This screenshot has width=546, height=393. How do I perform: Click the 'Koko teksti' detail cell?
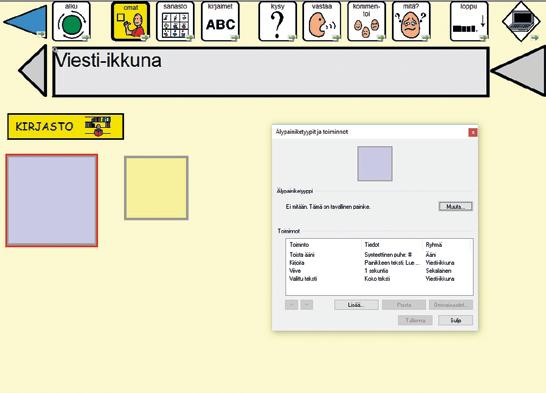click(377, 279)
